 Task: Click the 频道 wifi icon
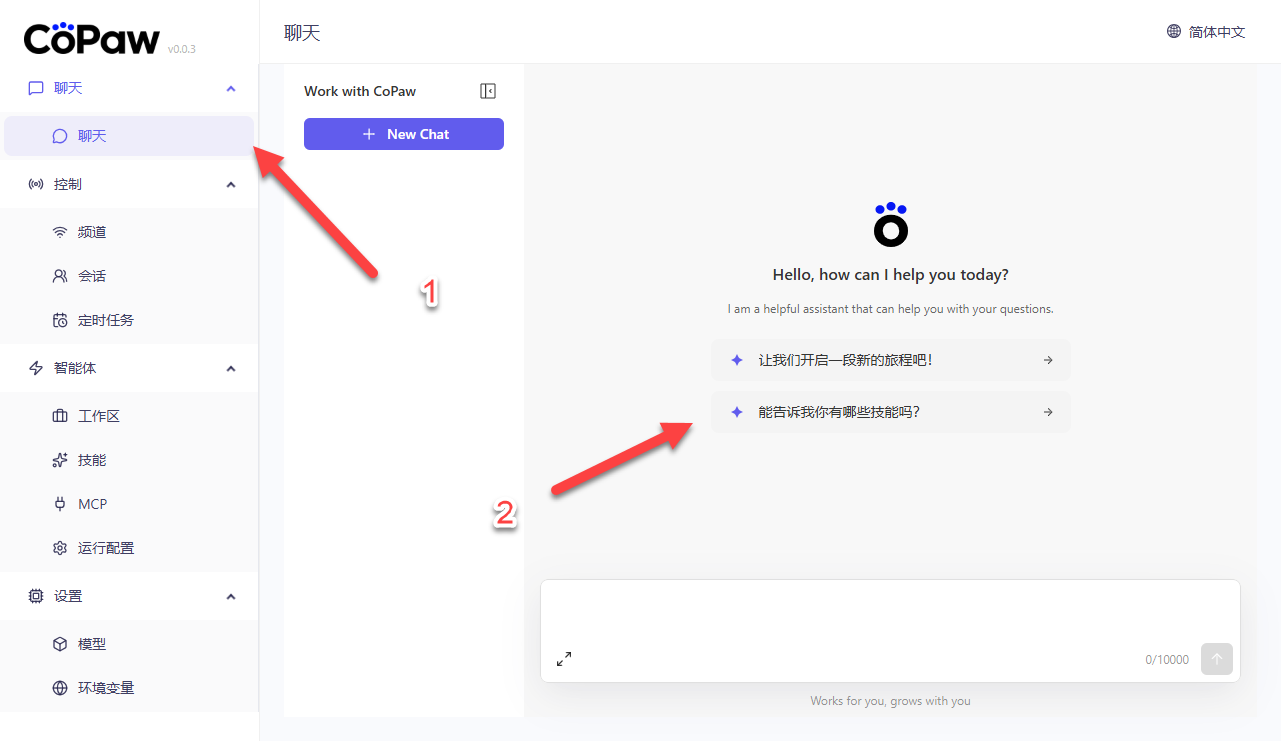60,232
